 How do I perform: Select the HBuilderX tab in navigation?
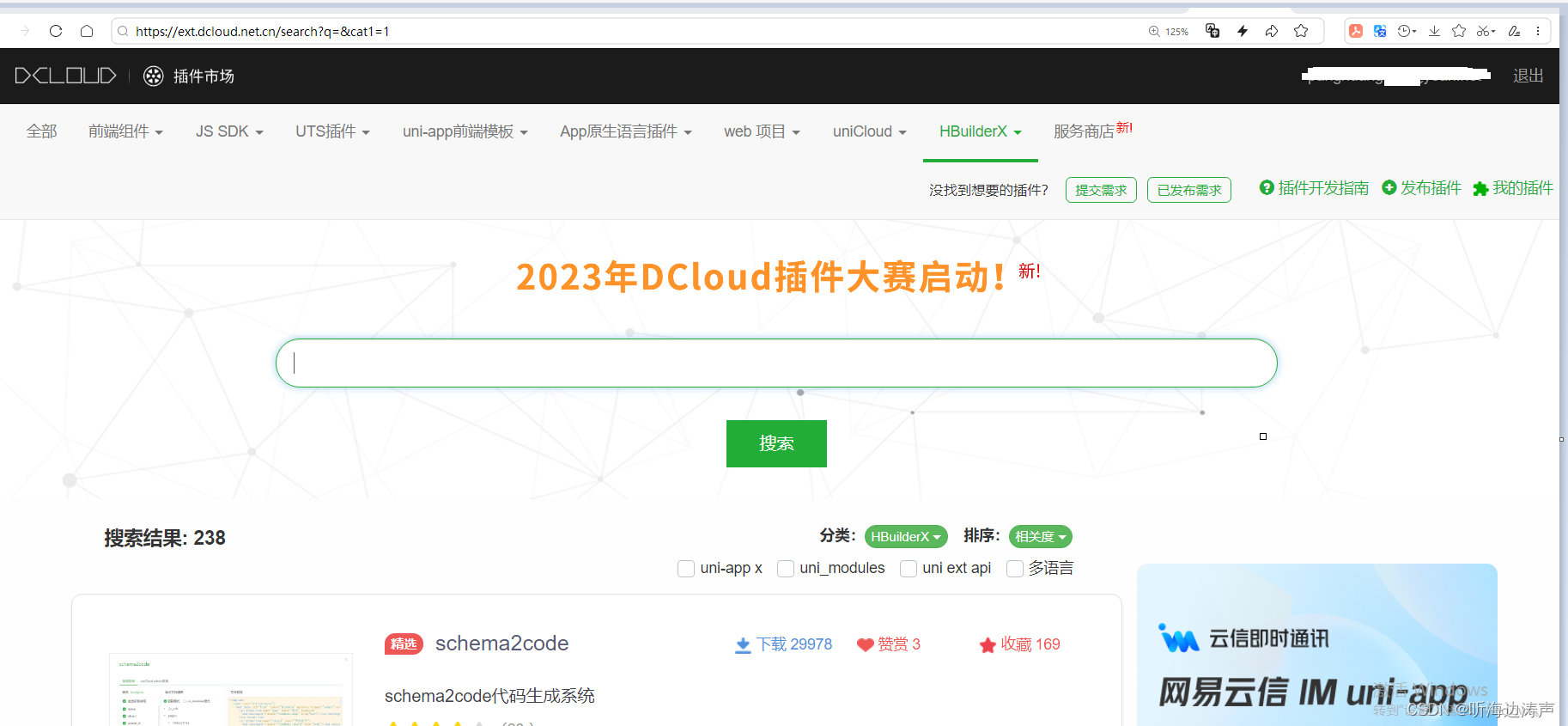pyautogui.click(x=981, y=131)
